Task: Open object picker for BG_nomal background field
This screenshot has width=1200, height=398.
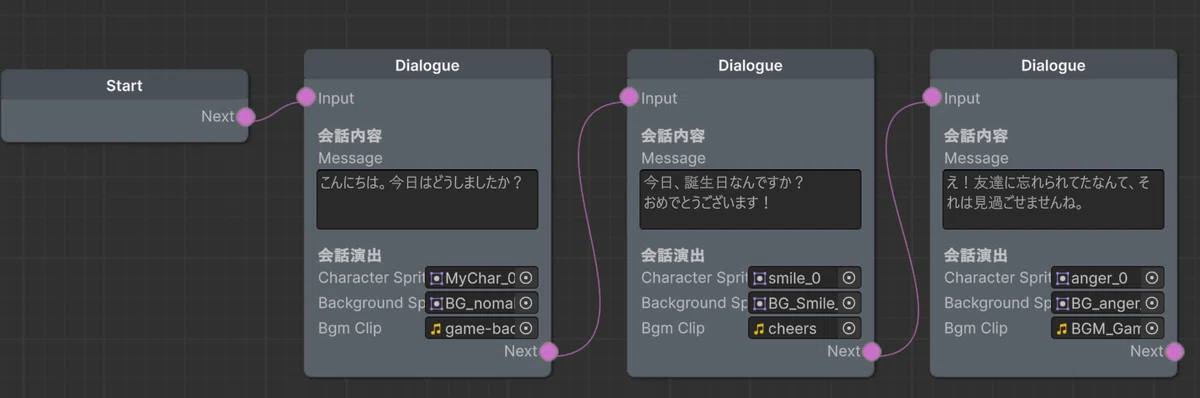Action: 526,303
